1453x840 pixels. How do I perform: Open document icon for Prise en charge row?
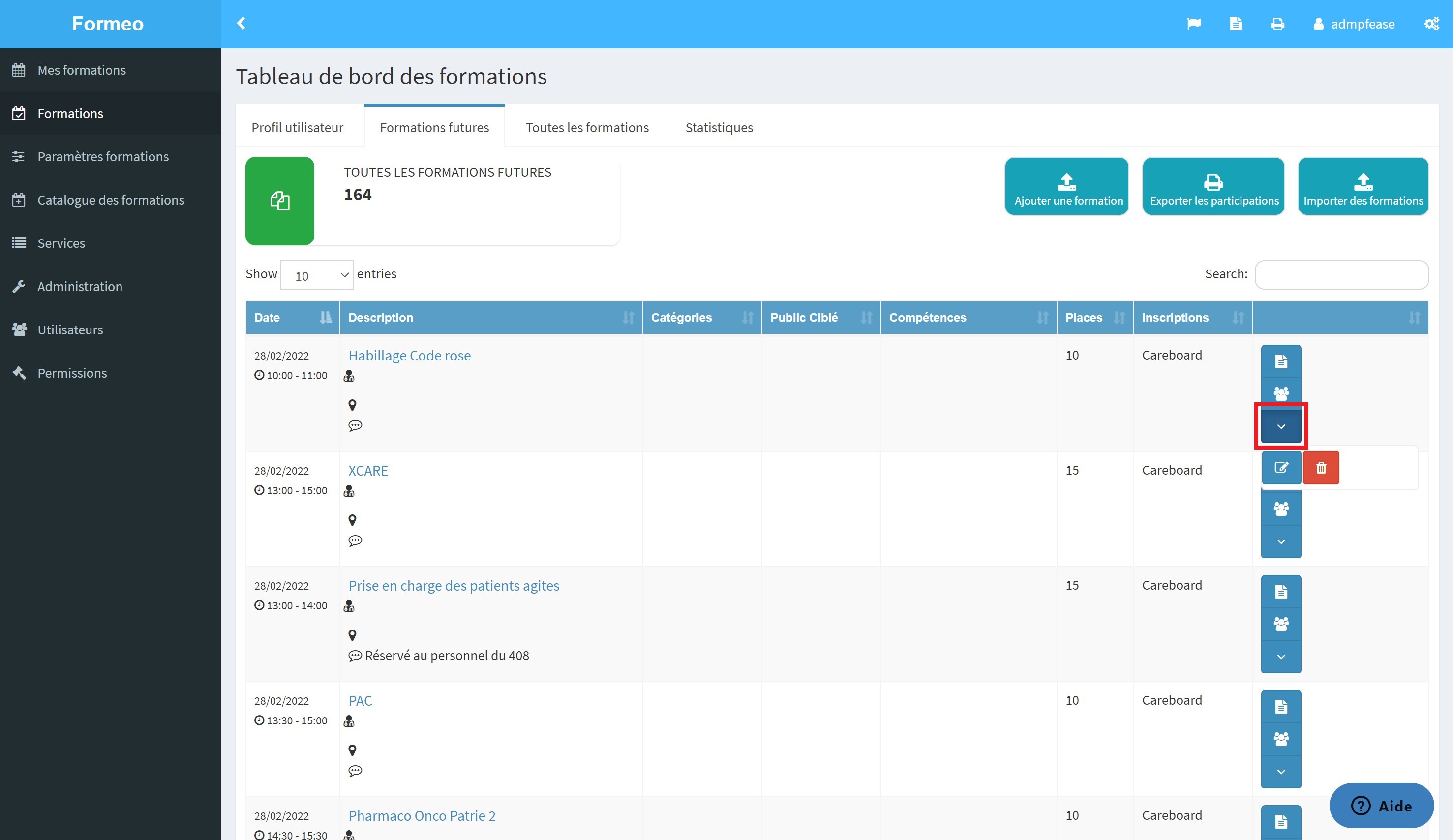[x=1281, y=592]
